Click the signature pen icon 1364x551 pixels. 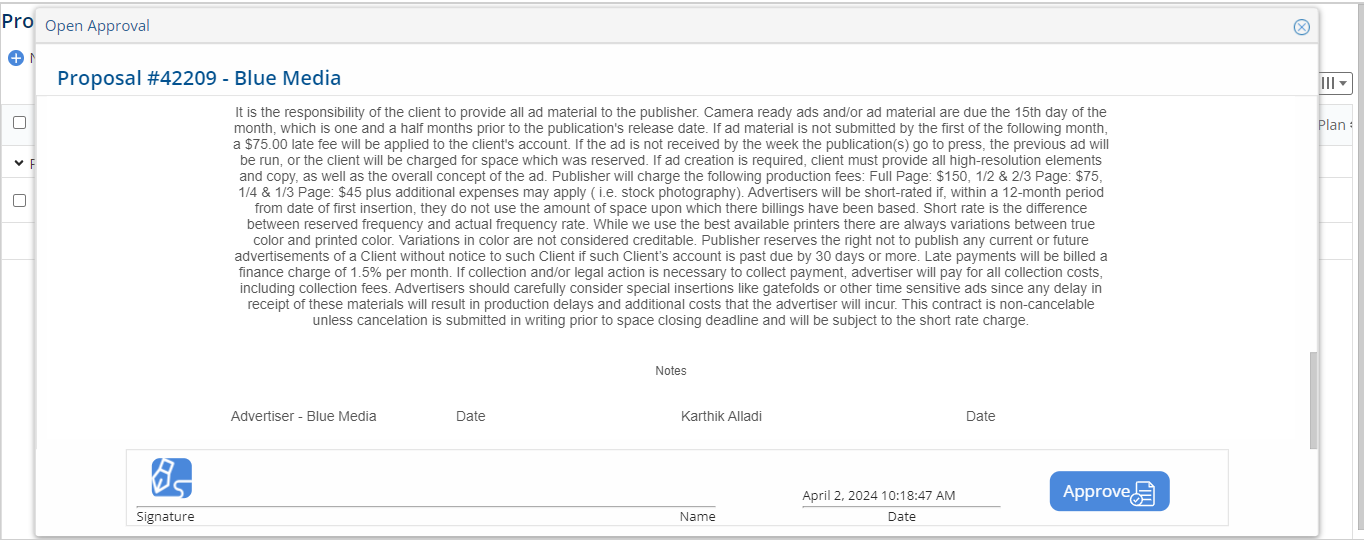pyautogui.click(x=172, y=478)
